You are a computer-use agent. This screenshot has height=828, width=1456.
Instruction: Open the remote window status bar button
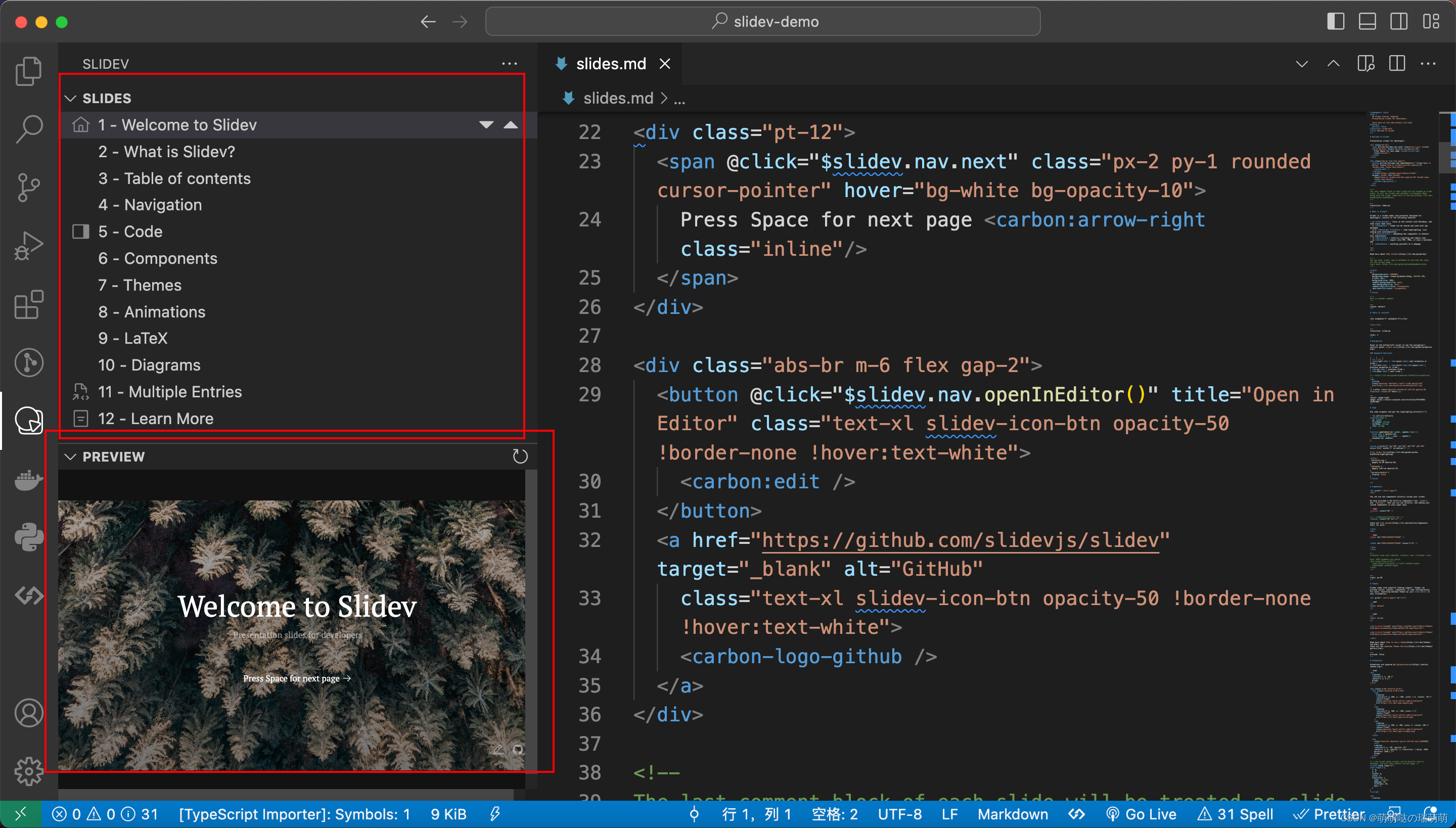pyautogui.click(x=20, y=814)
